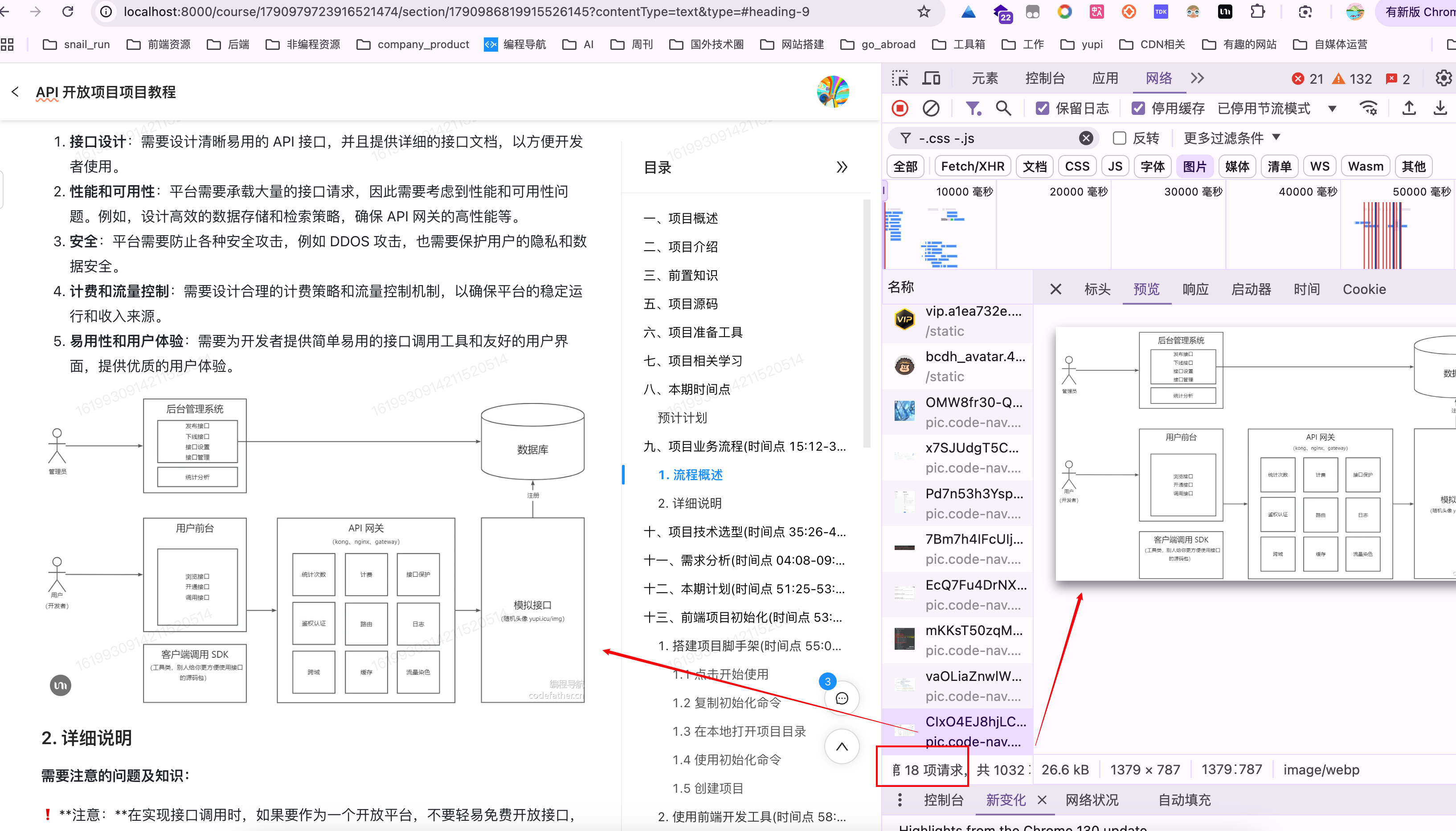
Task: Enable the 反转 filter checkbox
Action: [1120, 138]
